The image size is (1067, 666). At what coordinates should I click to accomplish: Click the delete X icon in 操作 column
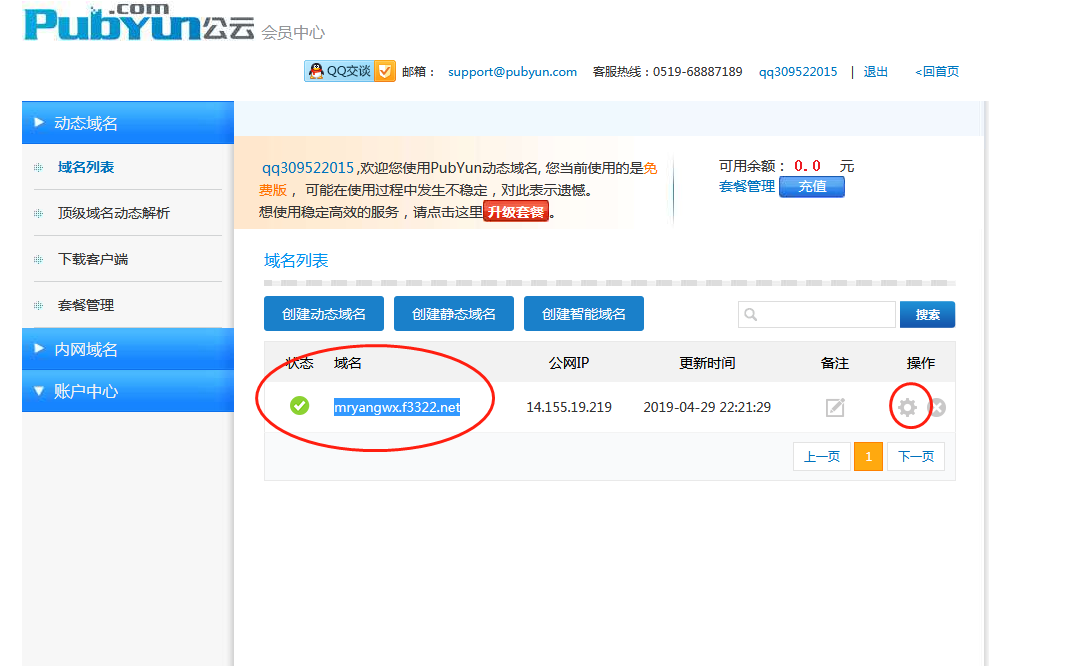938,407
